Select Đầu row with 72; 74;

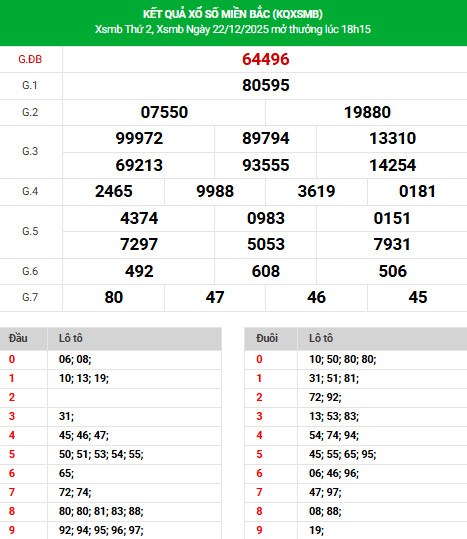(x=111, y=493)
